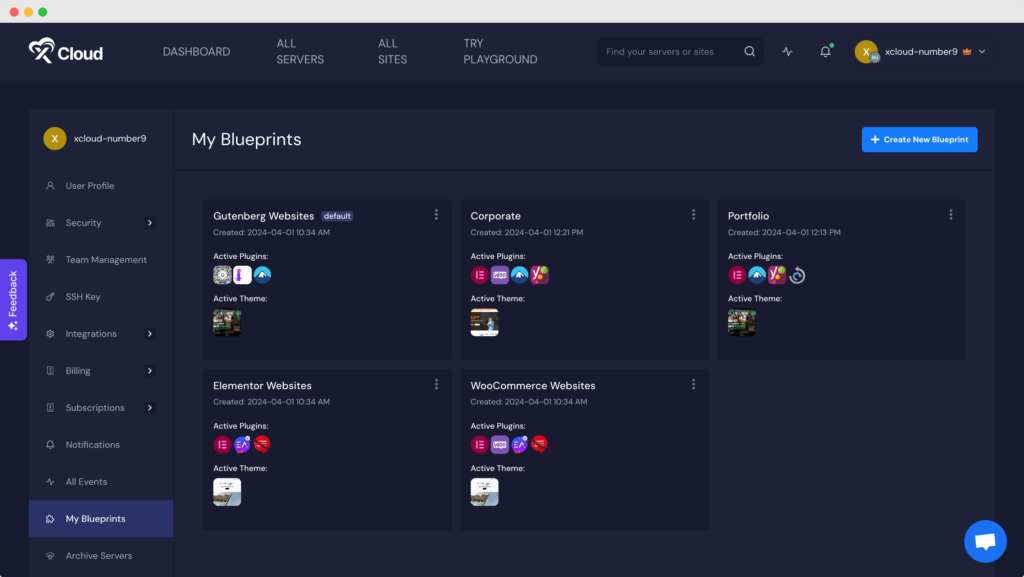Open the Gutenberg Websites card options menu

point(436,214)
